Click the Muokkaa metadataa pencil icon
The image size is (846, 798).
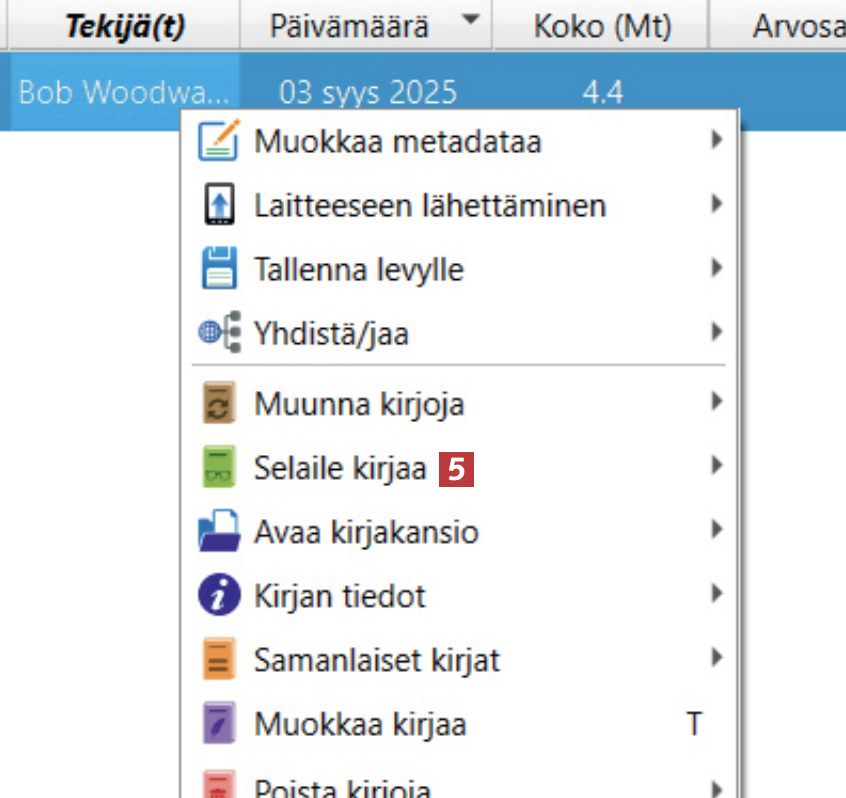coord(219,141)
